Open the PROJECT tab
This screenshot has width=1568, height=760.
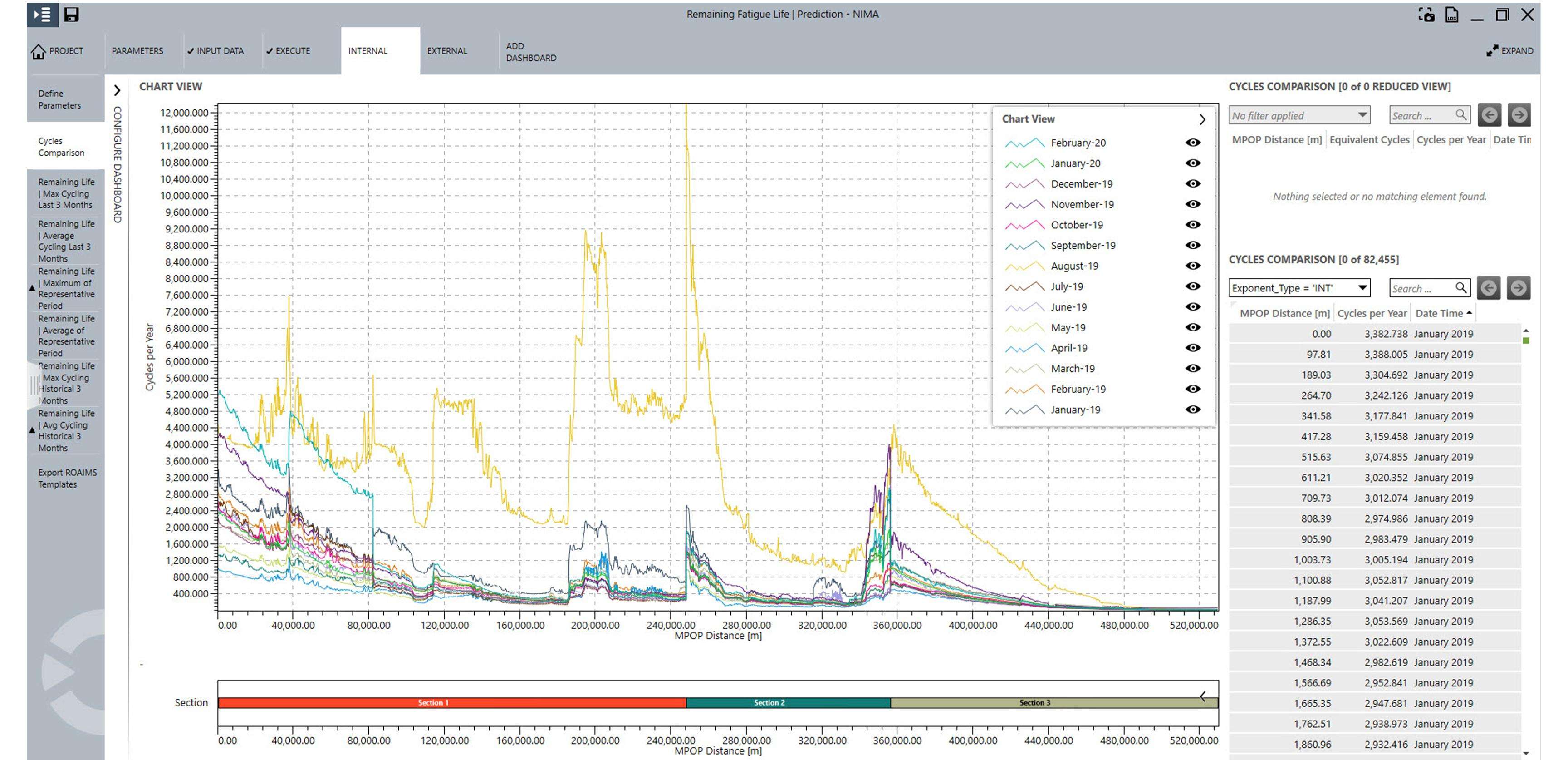click(66, 51)
